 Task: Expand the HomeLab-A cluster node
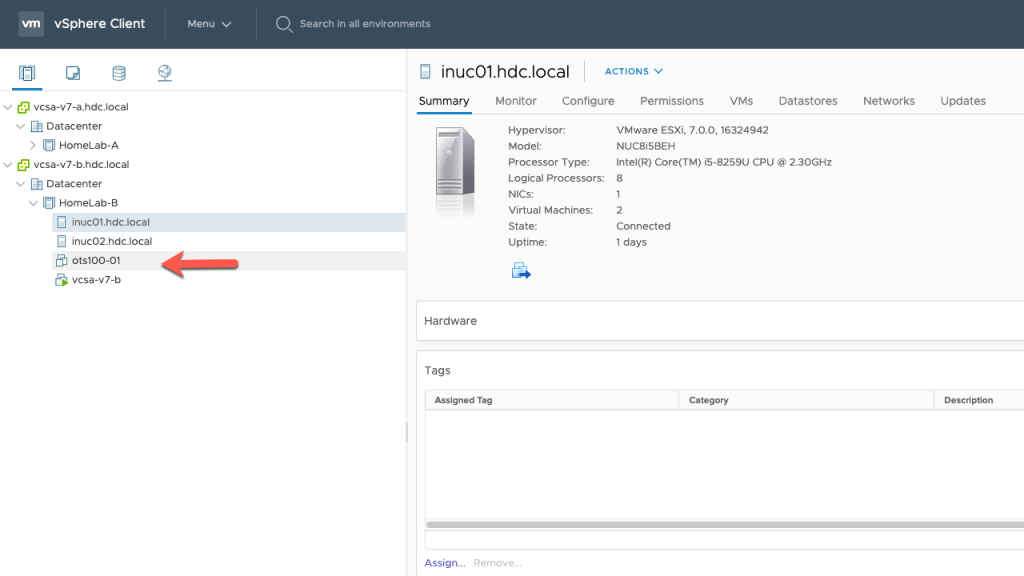click(x=33, y=145)
